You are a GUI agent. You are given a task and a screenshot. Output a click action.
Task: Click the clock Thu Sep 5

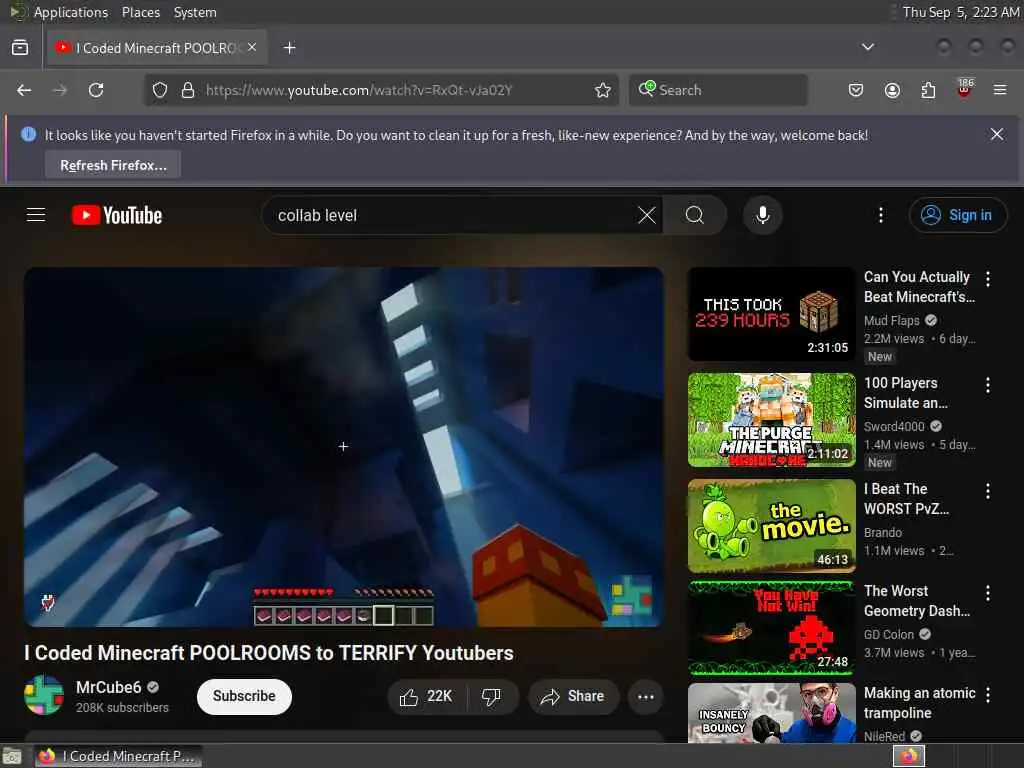click(961, 12)
